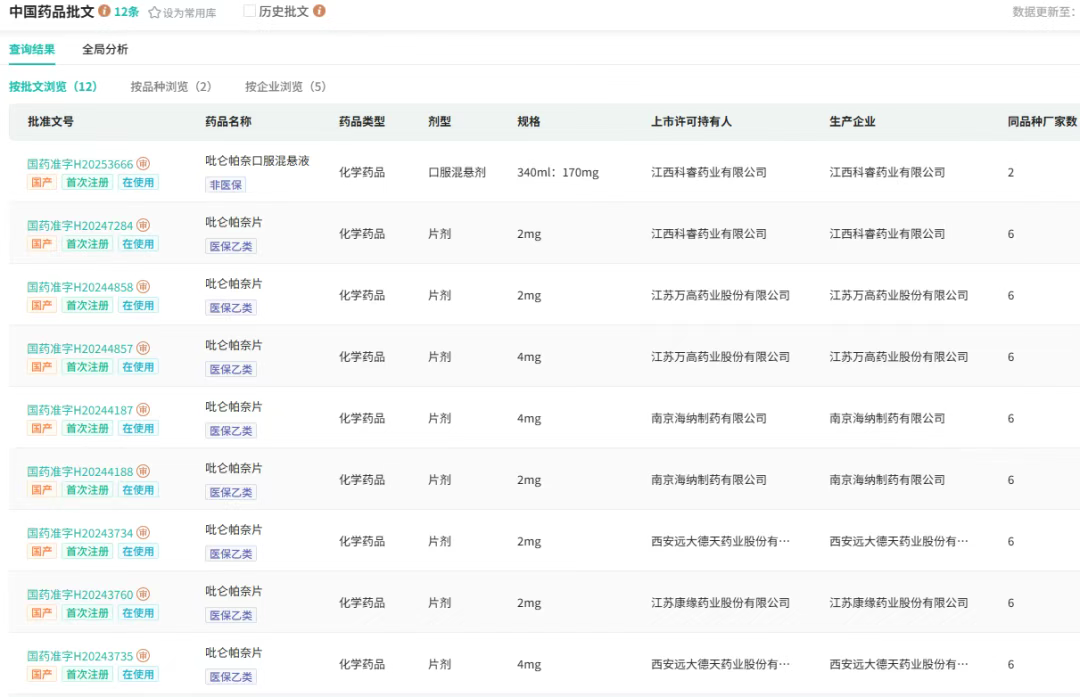
Task: Open approval number 国药准字H20243734
Action: [x=80, y=533]
